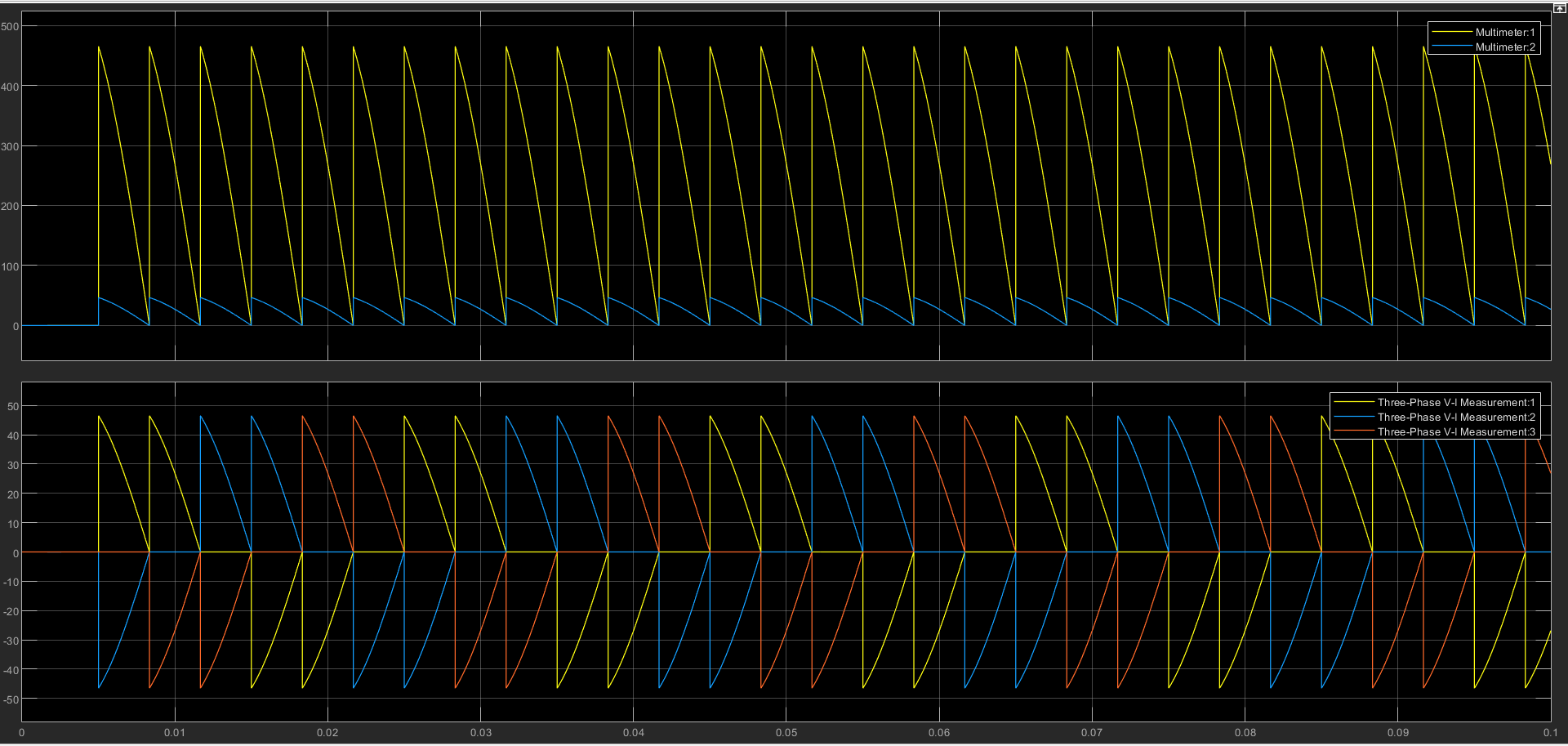The image size is (1568, 746).
Task: Click the 500 tick label on upper plot
Action: (x=10, y=26)
